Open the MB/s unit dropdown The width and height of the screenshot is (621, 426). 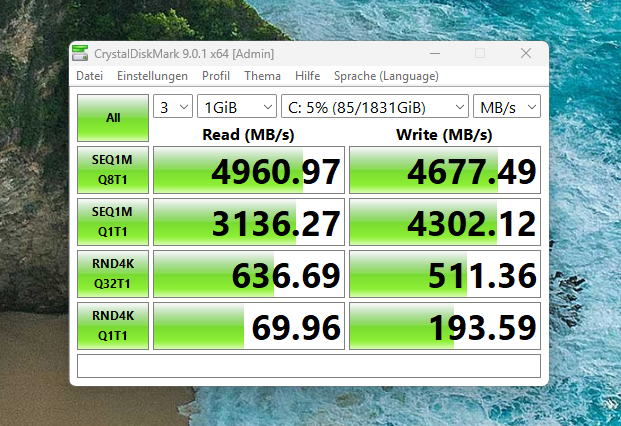click(x=507, y=106)
